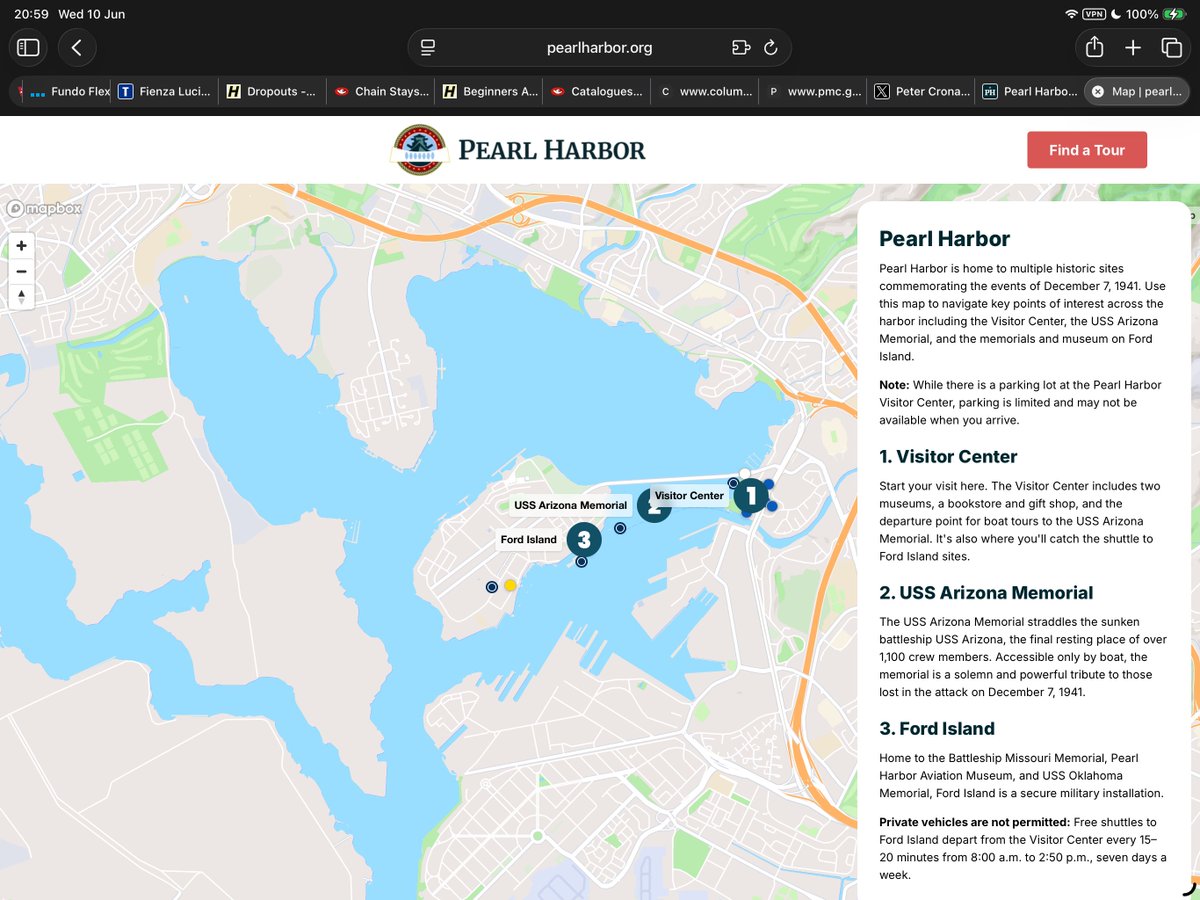Click the 'Note:' parking paragraph
This screenshot has height=900, width=1200.
click(x=1020, y=402)
